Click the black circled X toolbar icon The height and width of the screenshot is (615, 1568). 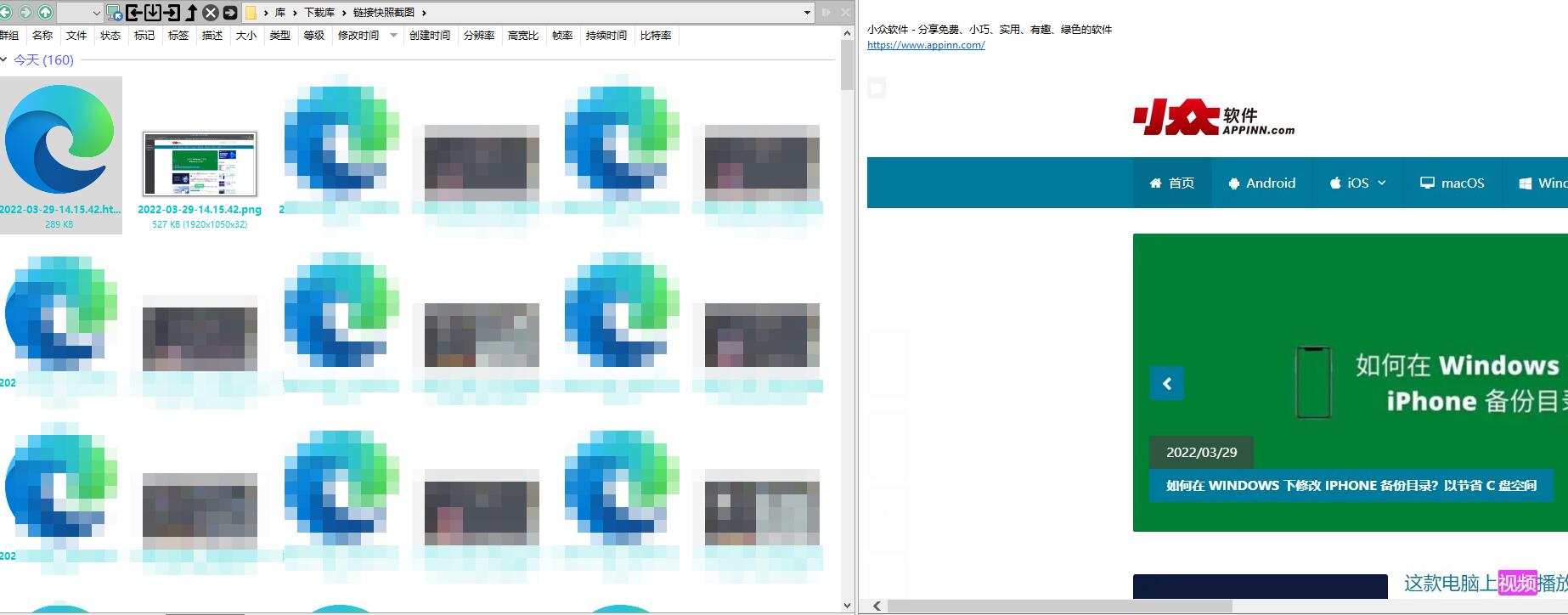tap(211, 12)
